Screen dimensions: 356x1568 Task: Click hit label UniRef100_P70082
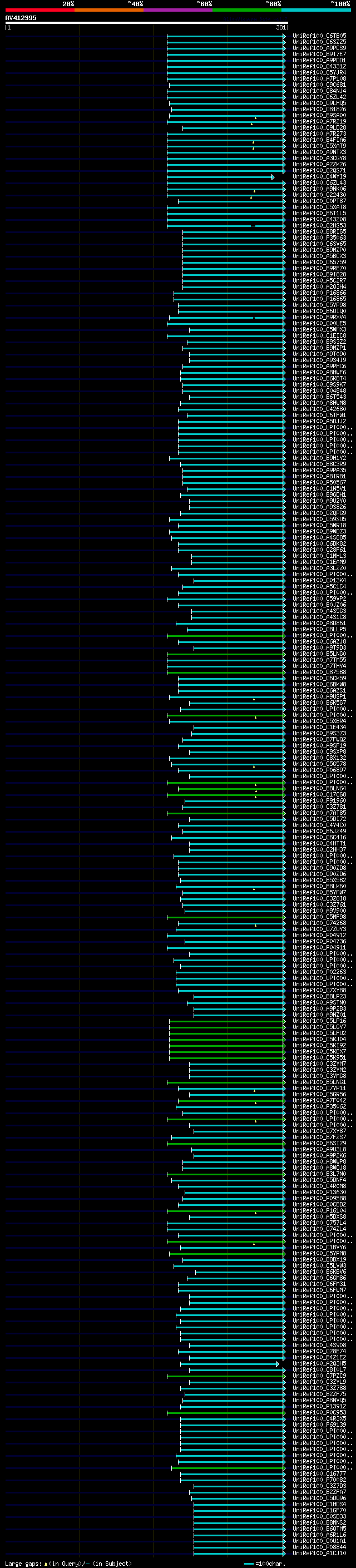pos(319,1480)
